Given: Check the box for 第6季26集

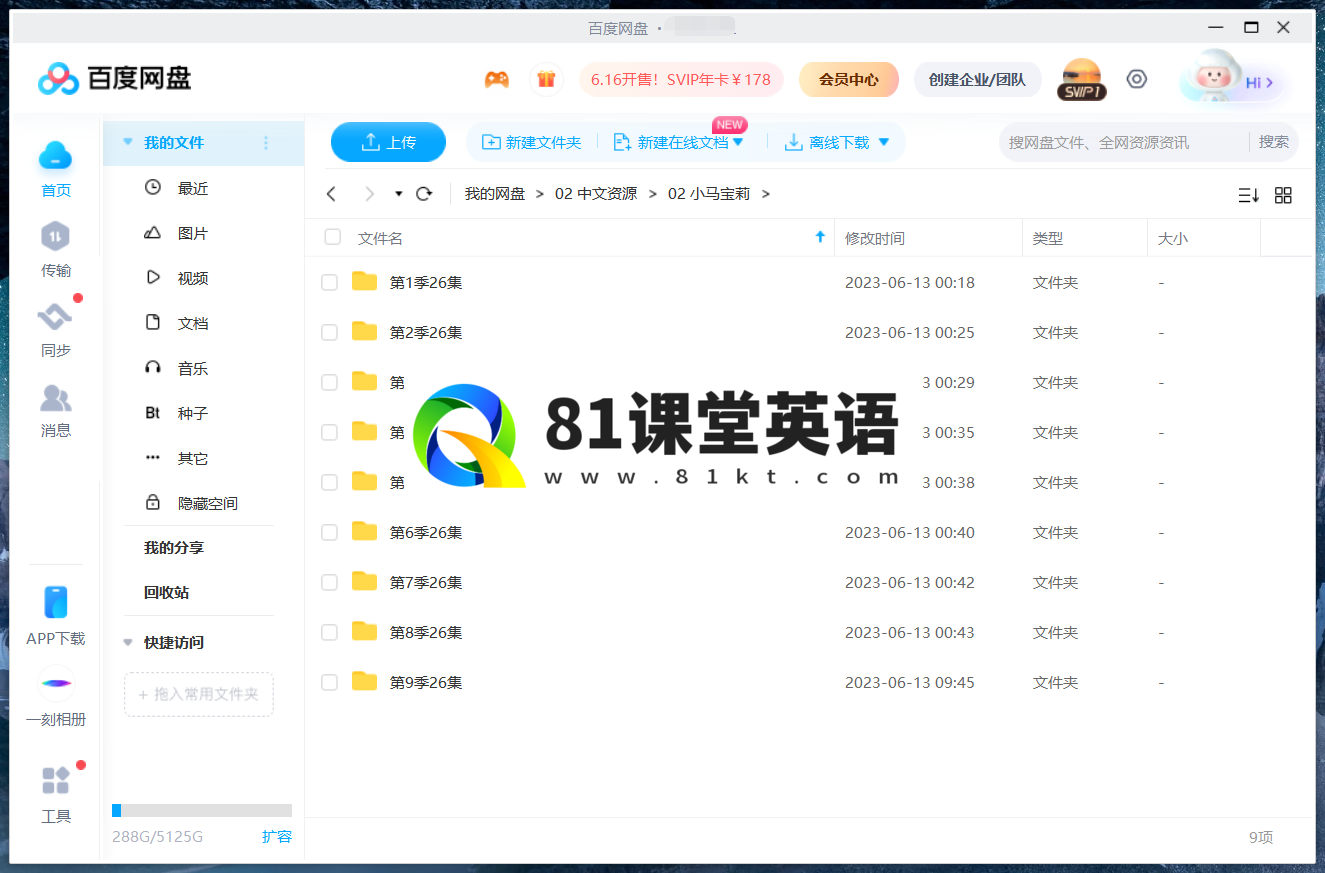Looking at the screenshot, I should 329,533.
